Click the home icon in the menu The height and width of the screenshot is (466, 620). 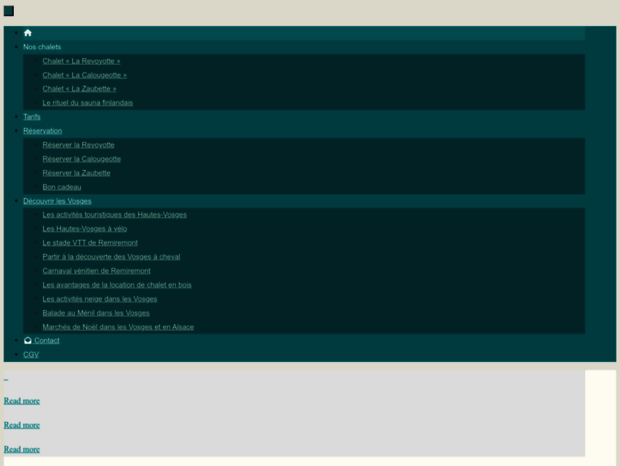pos(28,33)
